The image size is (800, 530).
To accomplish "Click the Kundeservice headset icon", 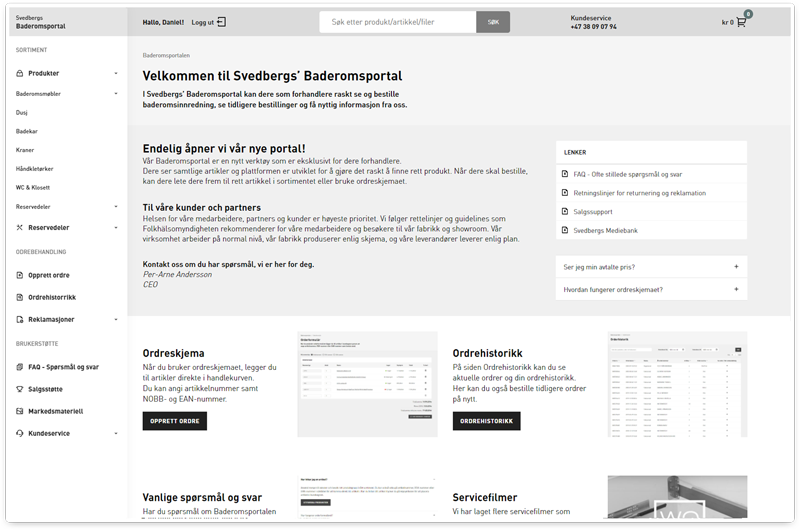I will point(19,434).
